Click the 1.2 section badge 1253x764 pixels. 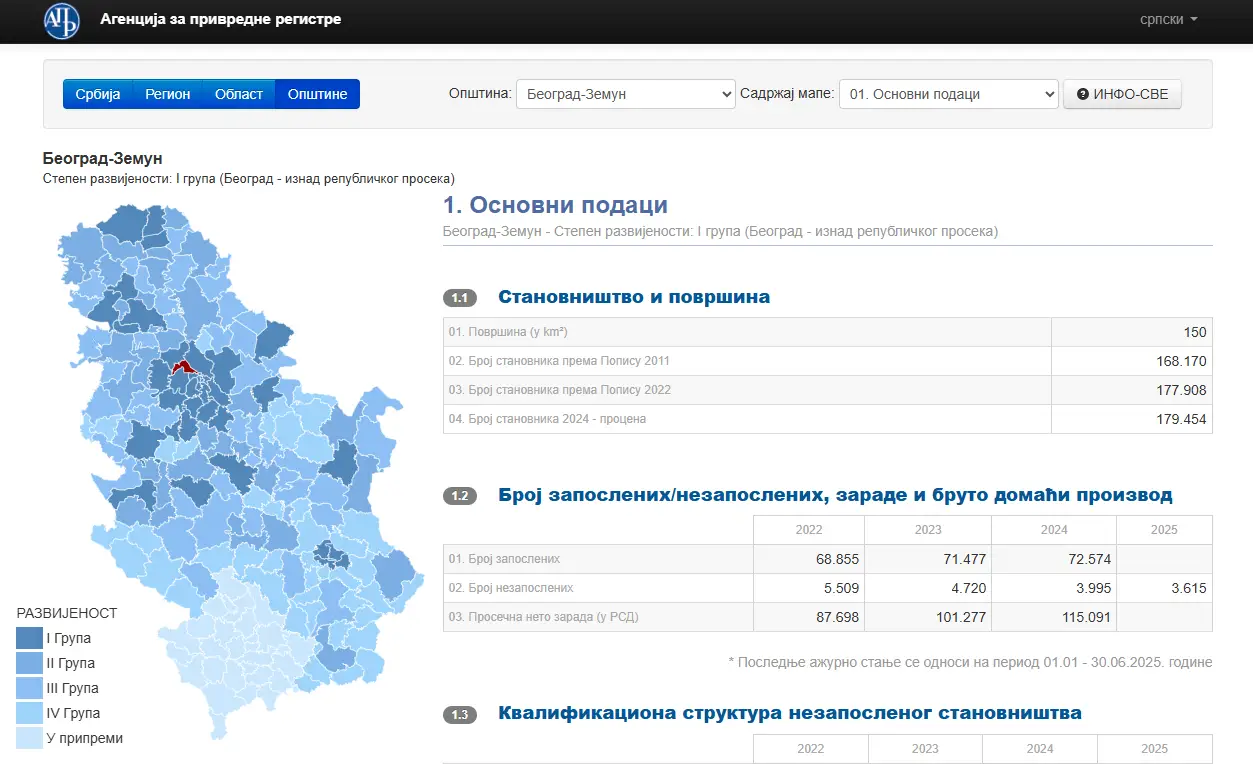point(460,496)
